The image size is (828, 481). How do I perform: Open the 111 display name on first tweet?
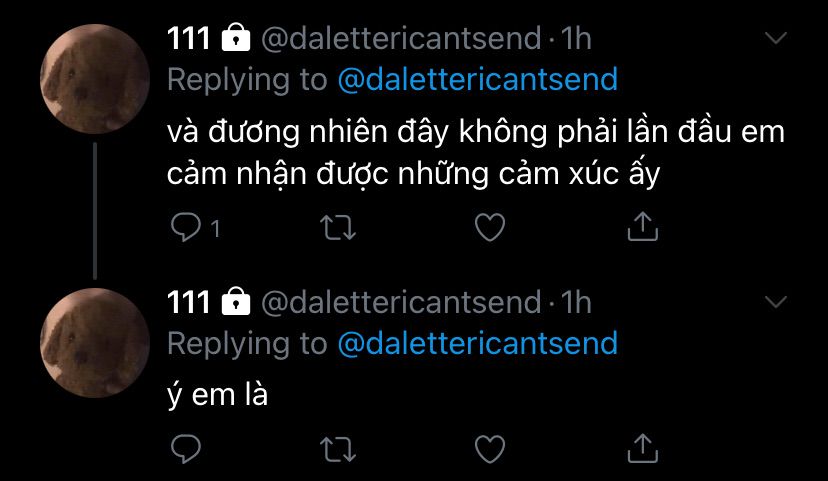189,39
